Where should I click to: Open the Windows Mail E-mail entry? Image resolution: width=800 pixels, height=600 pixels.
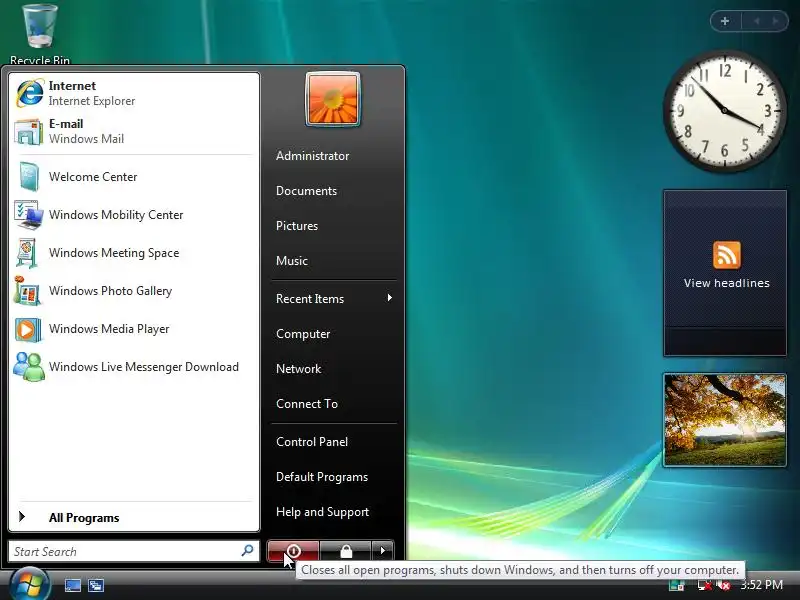[x=135, y=131]
